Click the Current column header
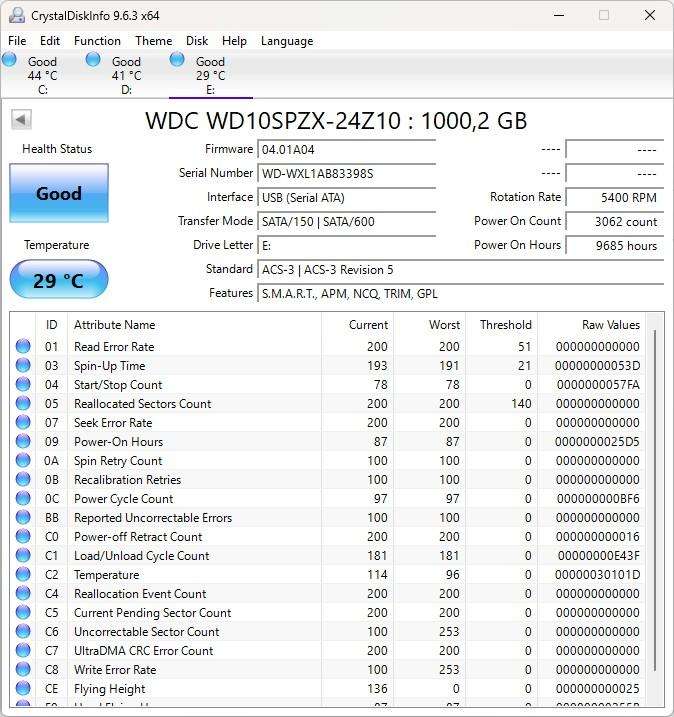 358,325
